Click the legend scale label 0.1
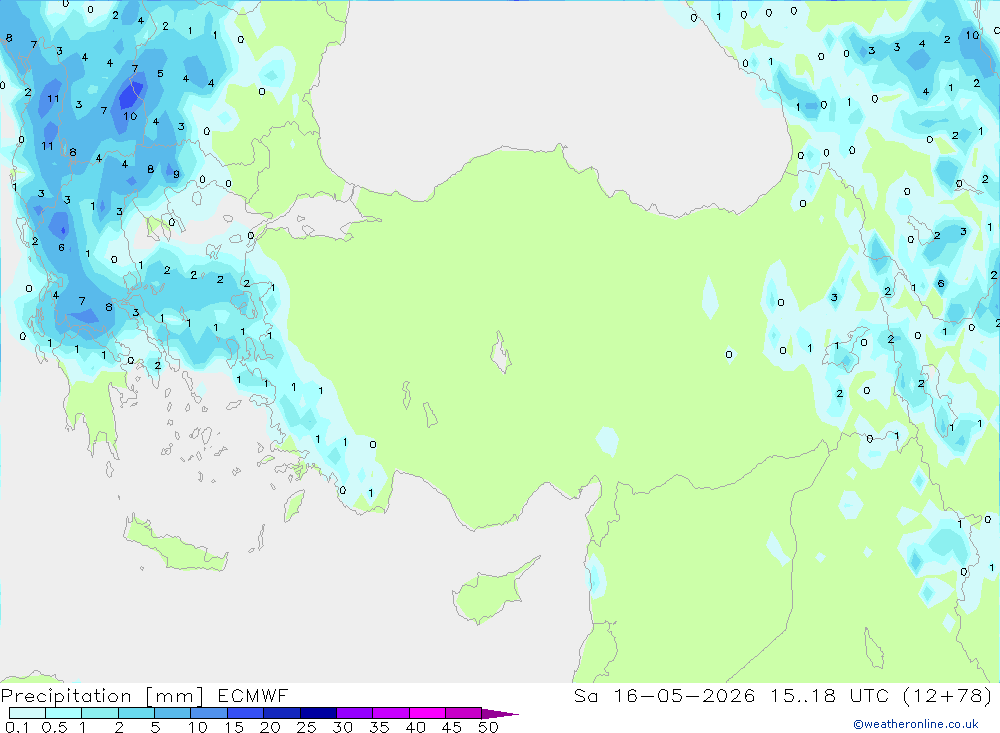 point(16,727)
